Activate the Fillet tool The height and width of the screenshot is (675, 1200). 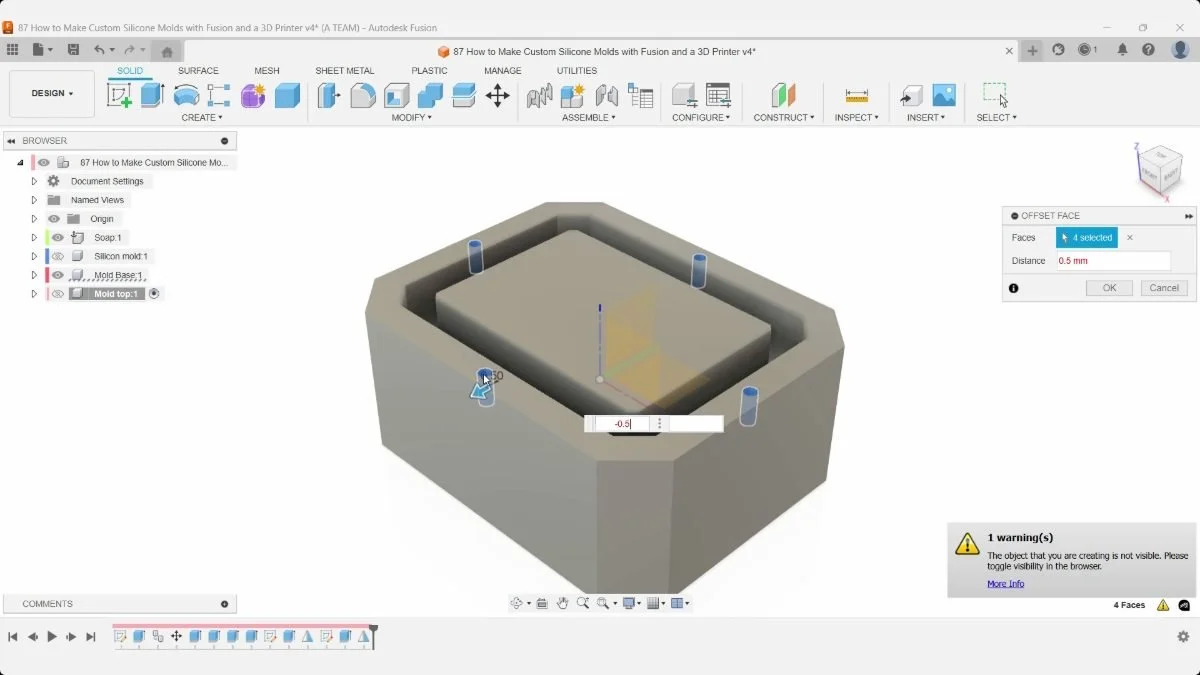(363, 95)
